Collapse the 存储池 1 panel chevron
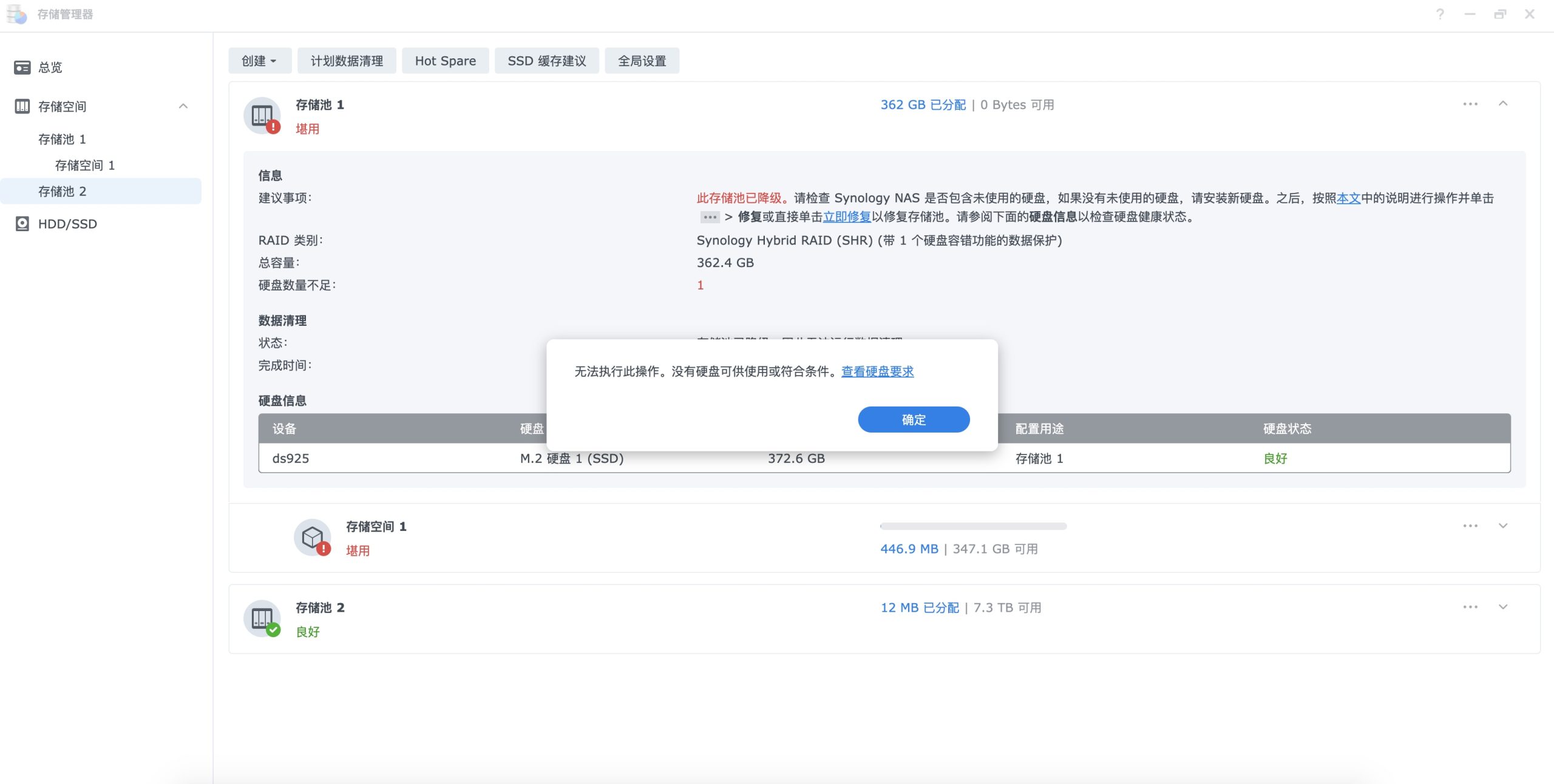The height and width of the screenshot is (784, 1554). point(1503,103)
